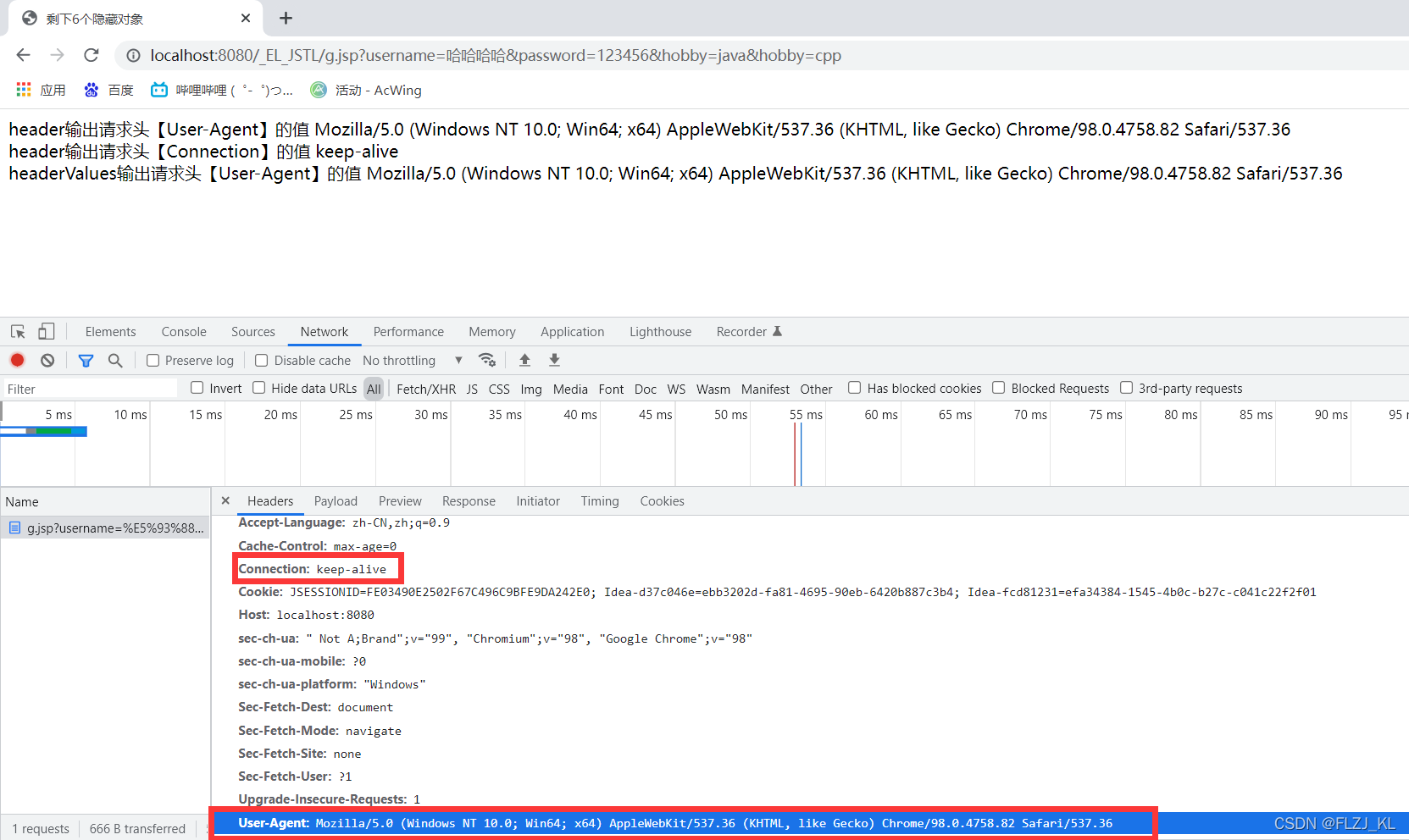The height and width of the screenshot is (840, 1409).
Task: Filter requests by Manifest
Action: pyautogui.click(x=765, y=389)
